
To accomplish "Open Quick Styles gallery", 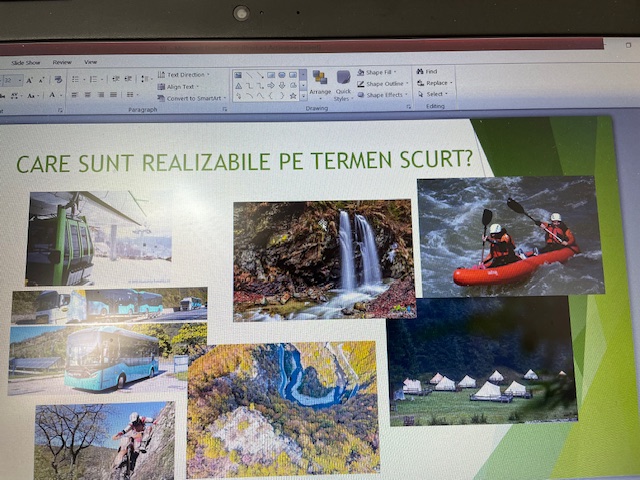I will pos(343,86).
